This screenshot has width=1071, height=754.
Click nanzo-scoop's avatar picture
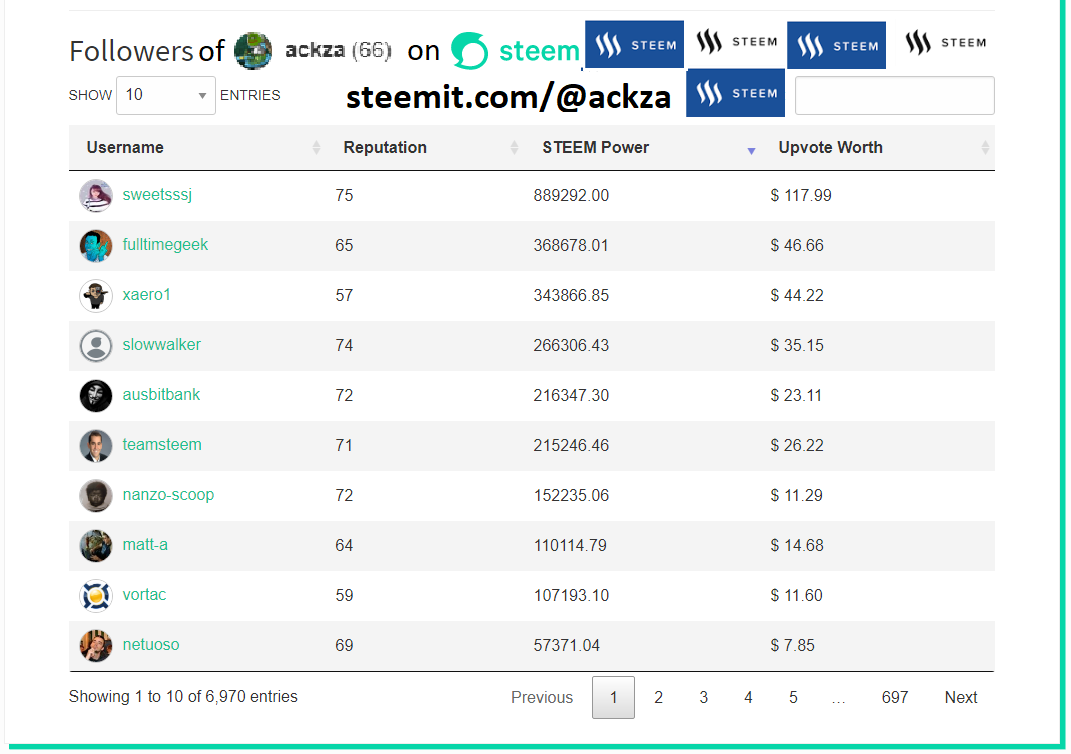click(x=96, y=495)
